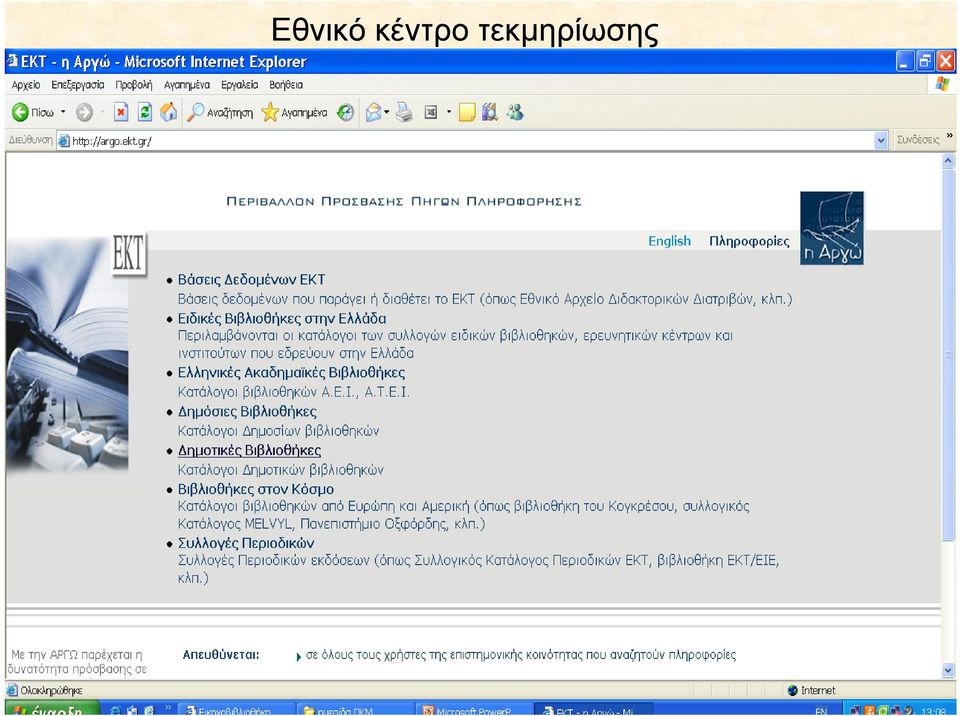Launch the Messenger people icon
The height and width of the screenshot is (716, 960).
coord(515,112)
